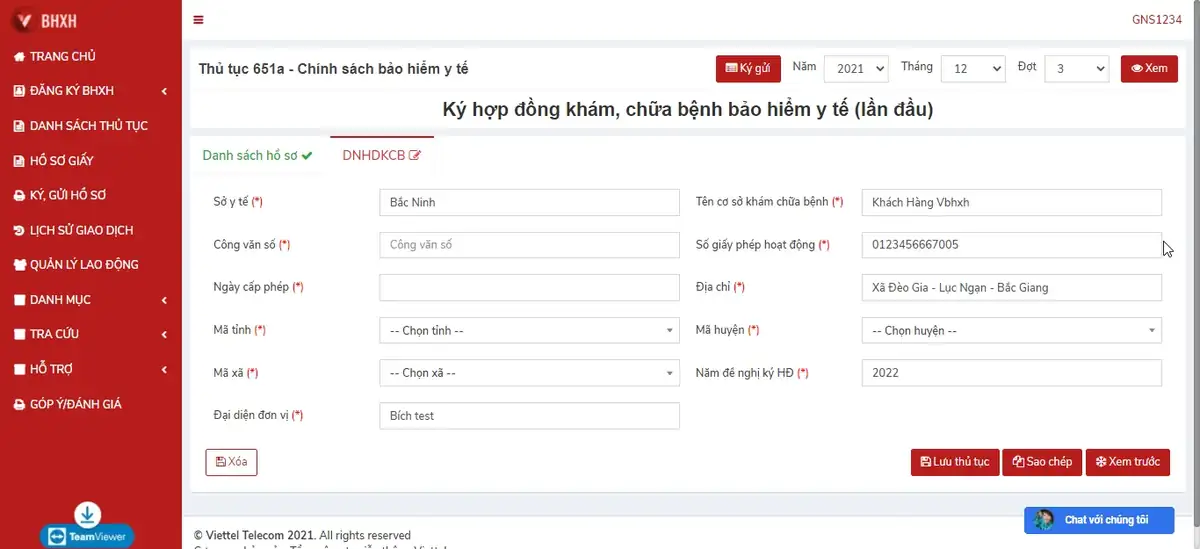Click Số giấy phép hoạt động field
This screenshot has width=1200, height=549.
pos(1011,245)
